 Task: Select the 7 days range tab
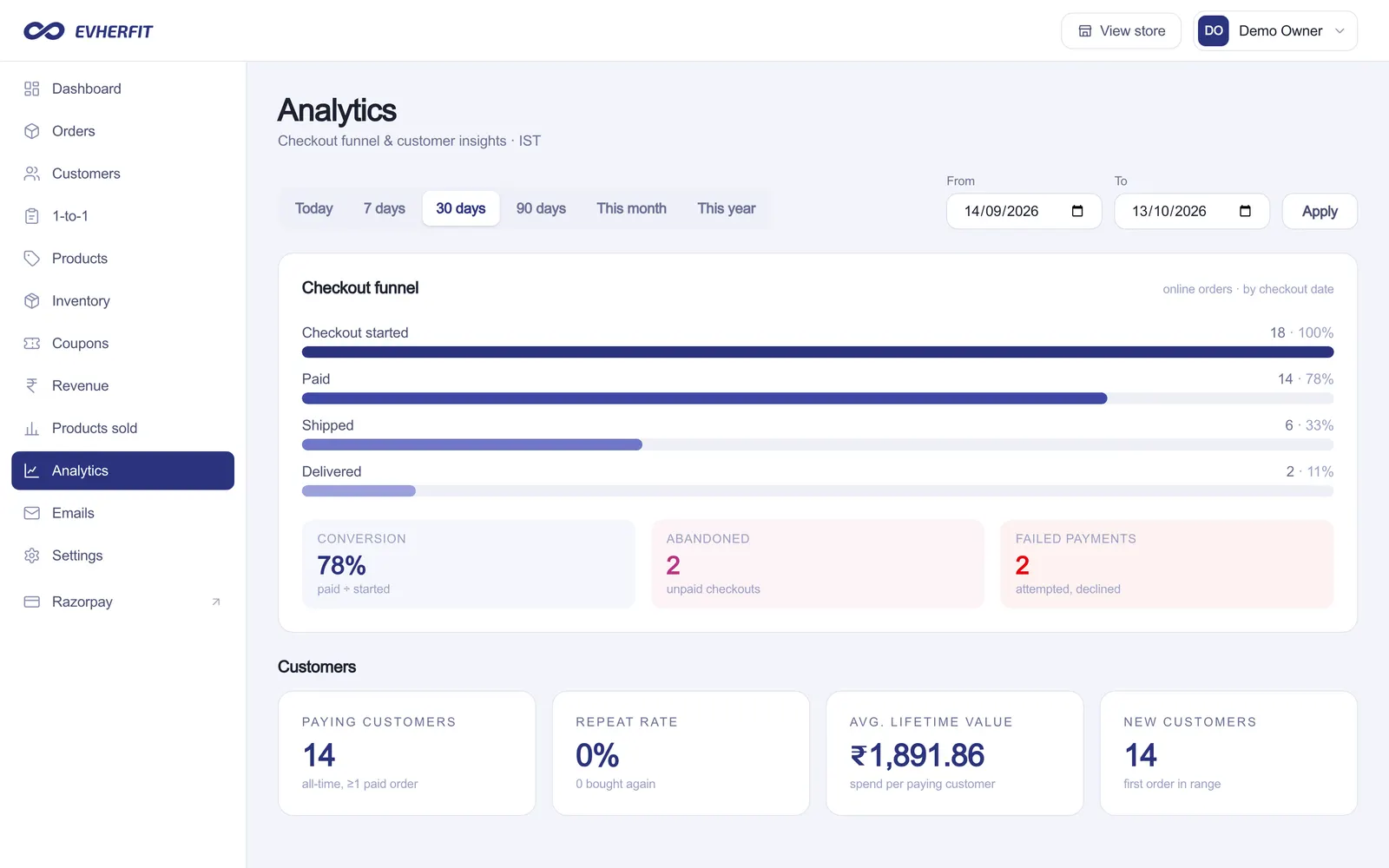[x=385, y=208]
